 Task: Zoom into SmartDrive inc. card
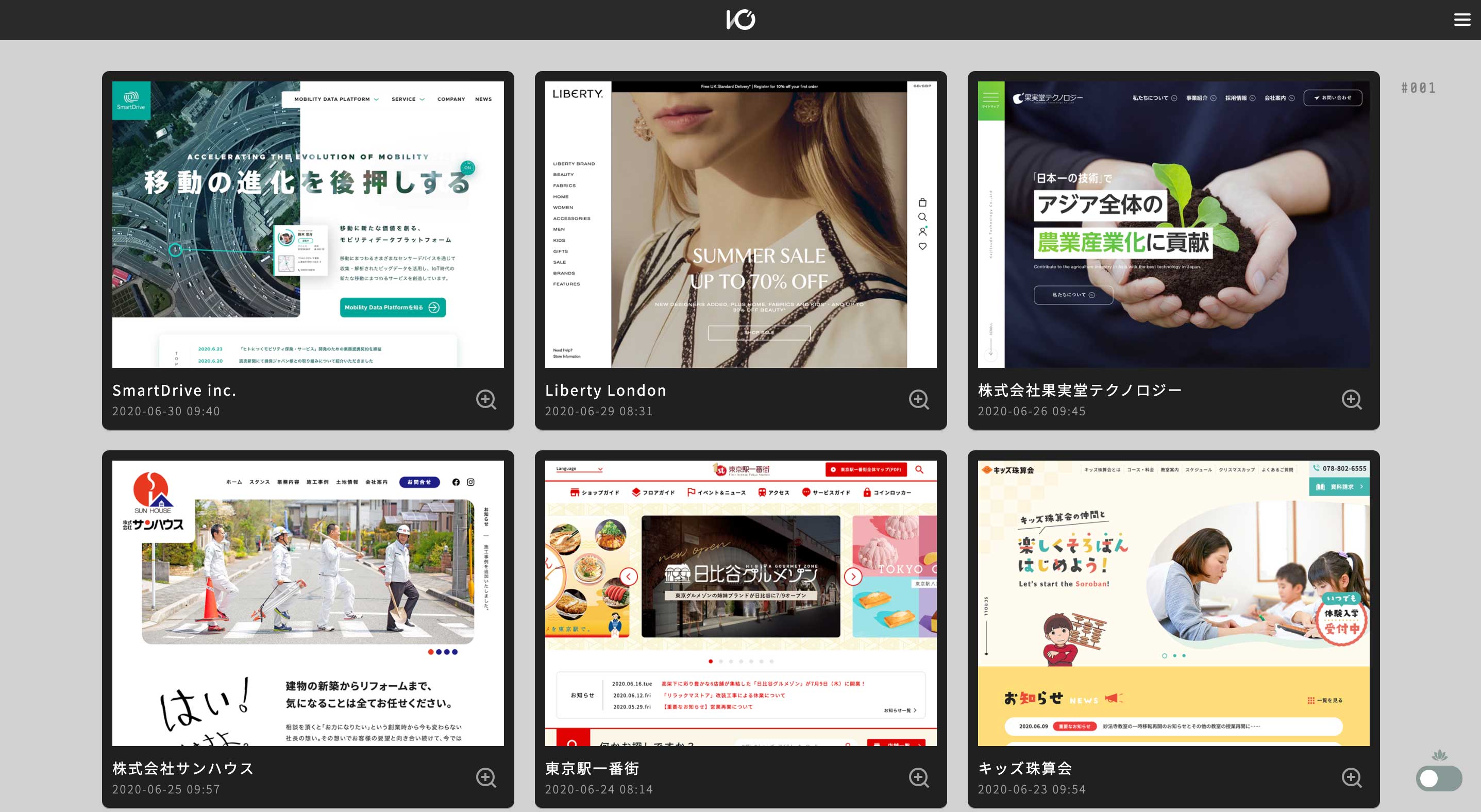coord(486,399)
